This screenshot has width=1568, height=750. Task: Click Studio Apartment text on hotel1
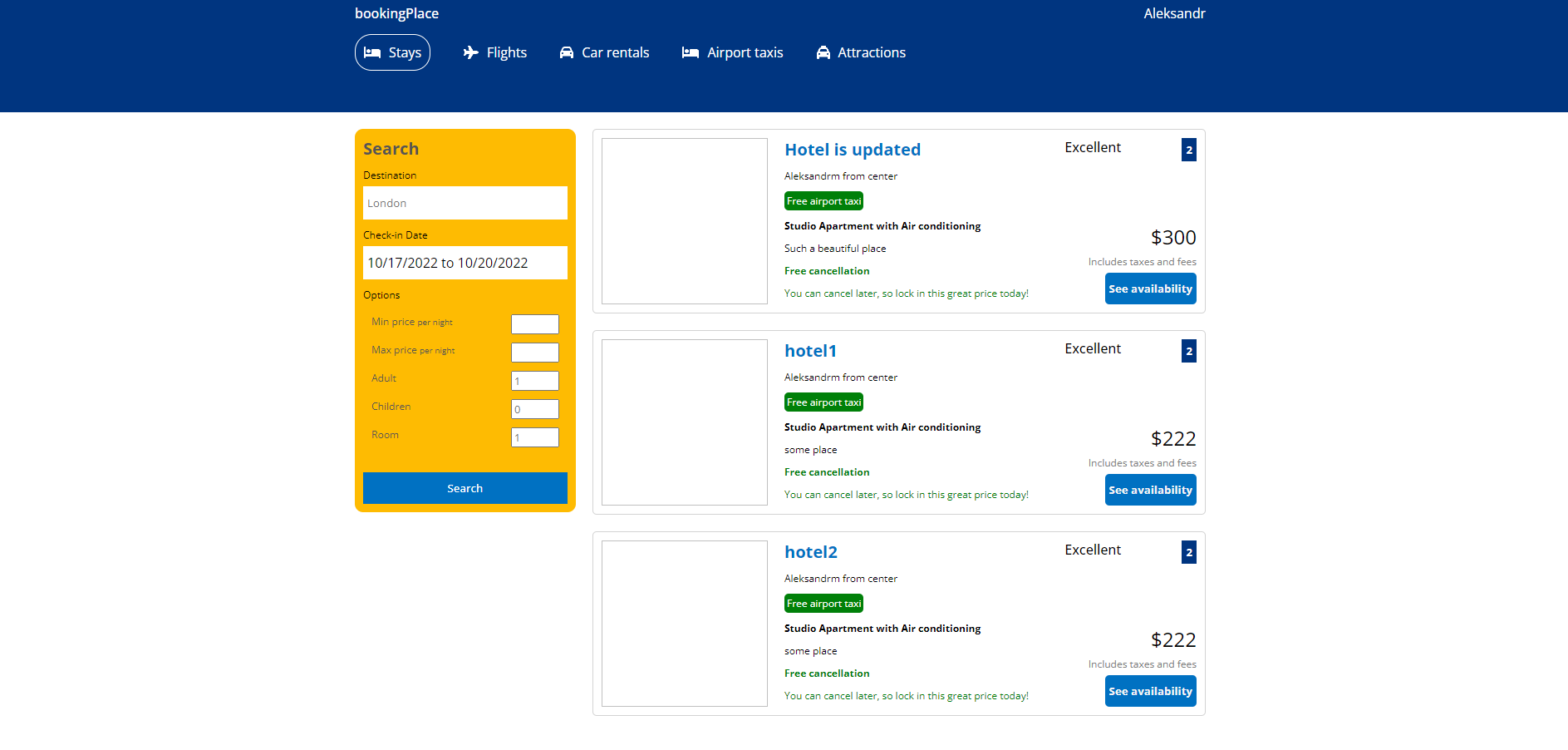(882, 427)
